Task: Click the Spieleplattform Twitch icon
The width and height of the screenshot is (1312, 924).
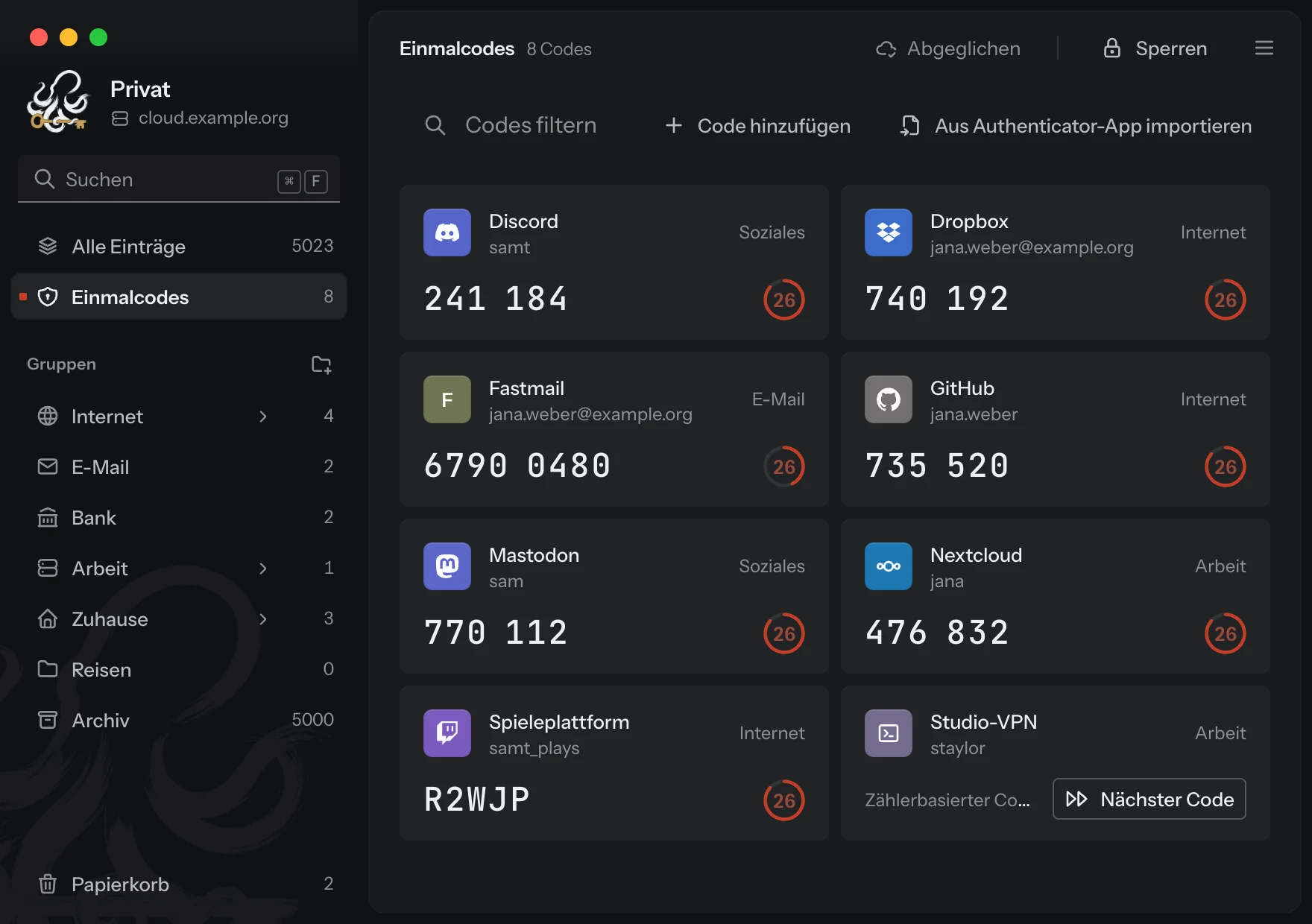Action: [447, 733]
